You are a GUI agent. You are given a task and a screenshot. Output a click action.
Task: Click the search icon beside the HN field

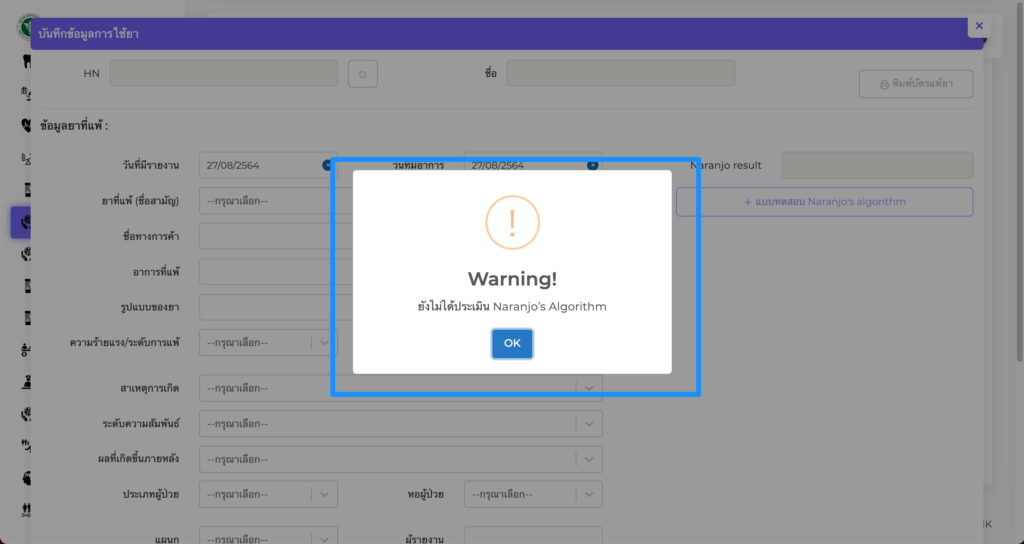(363, 74)
